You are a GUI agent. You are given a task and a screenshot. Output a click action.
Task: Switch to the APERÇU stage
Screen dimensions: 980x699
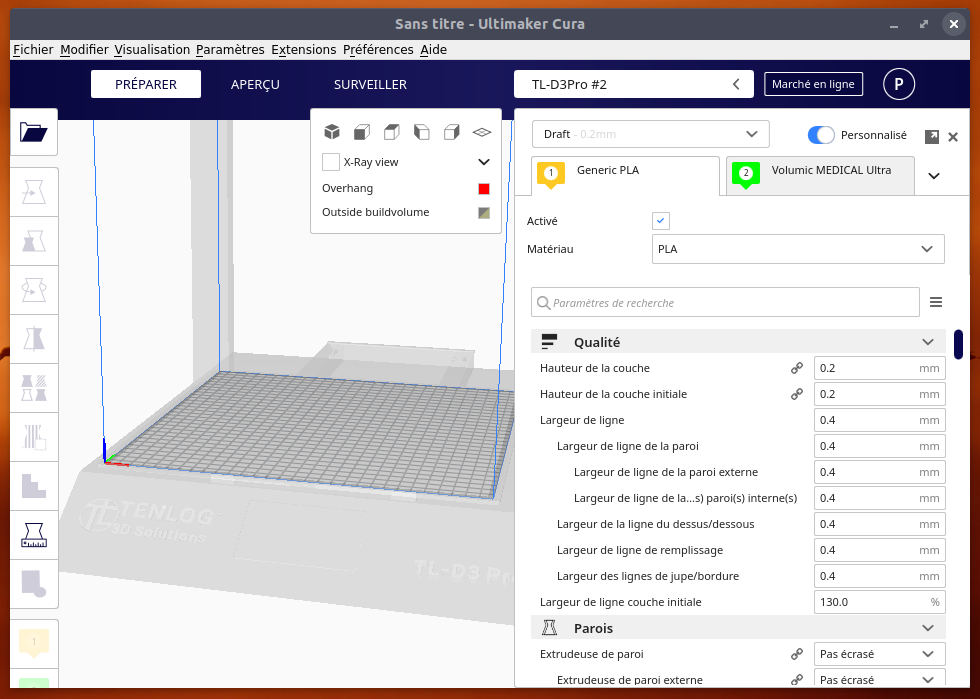point(255,84)
